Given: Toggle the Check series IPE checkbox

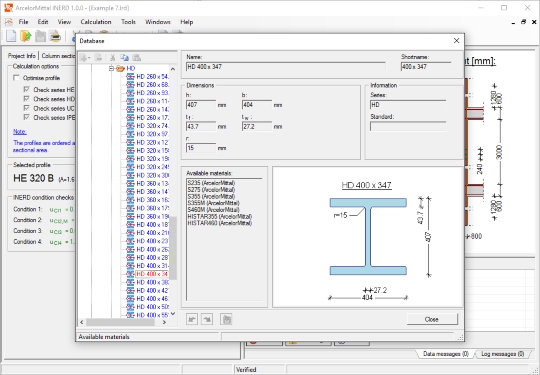Looking at the screenshot, I should pyautogui.click(x=27, y=117).
